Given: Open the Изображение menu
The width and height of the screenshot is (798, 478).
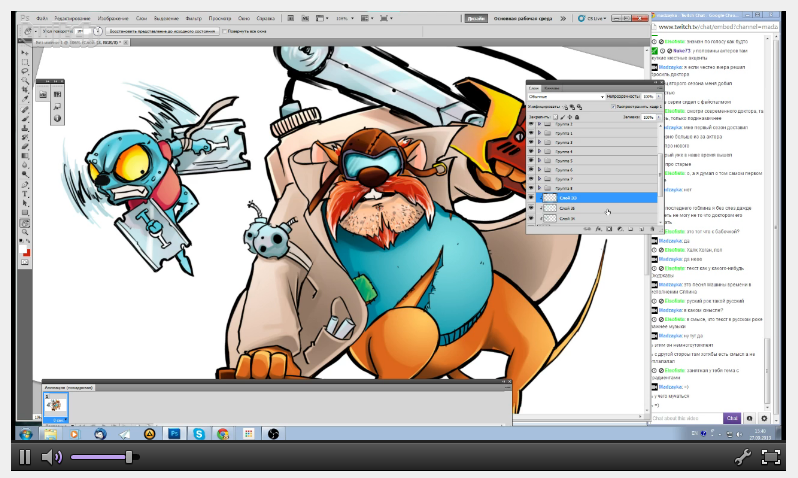Looking at the screenshot, I should pos(115,18).
